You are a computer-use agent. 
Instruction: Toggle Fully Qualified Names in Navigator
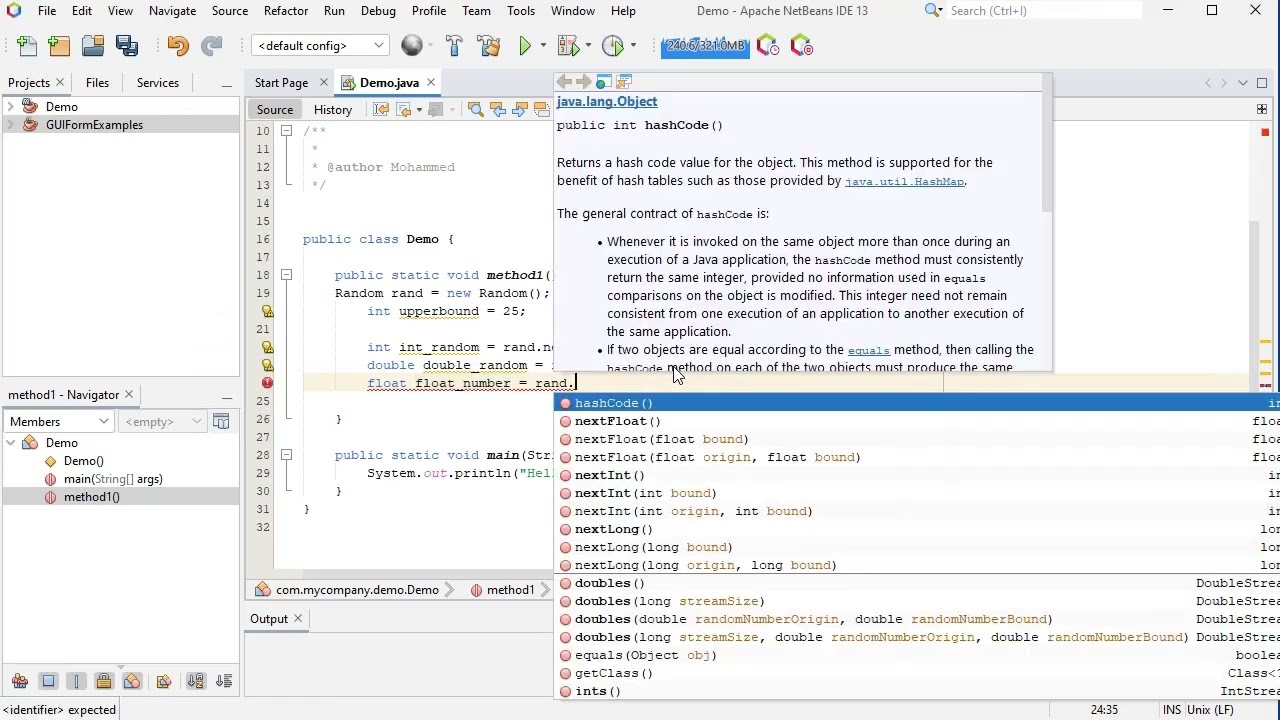coord(164,681)
